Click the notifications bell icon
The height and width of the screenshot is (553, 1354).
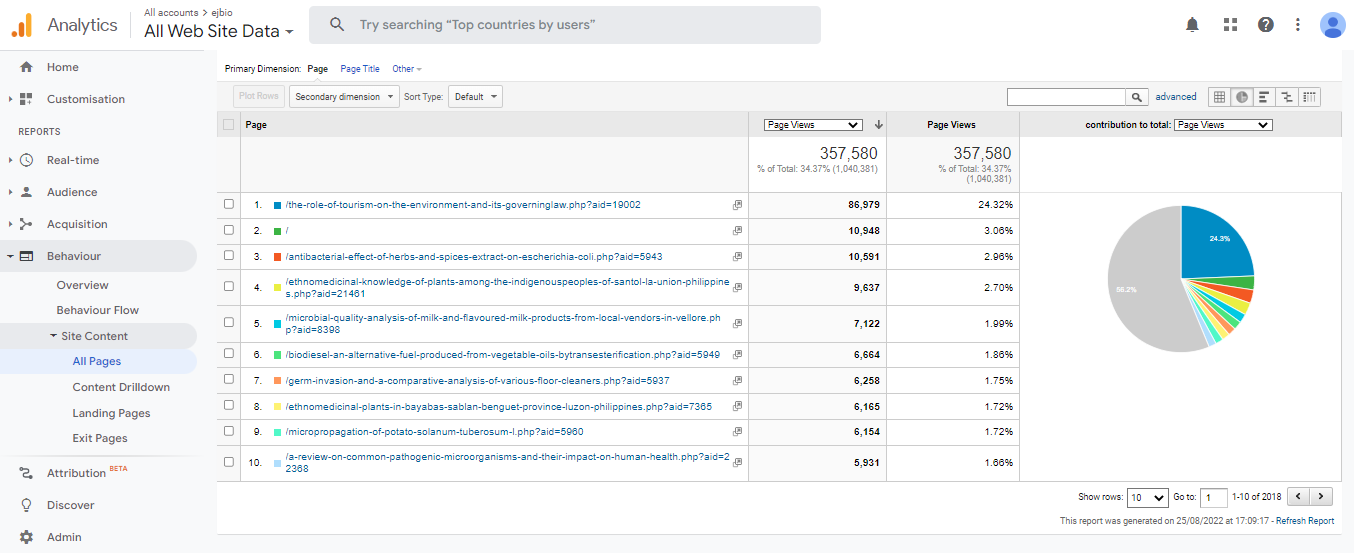click(1192, 25)
